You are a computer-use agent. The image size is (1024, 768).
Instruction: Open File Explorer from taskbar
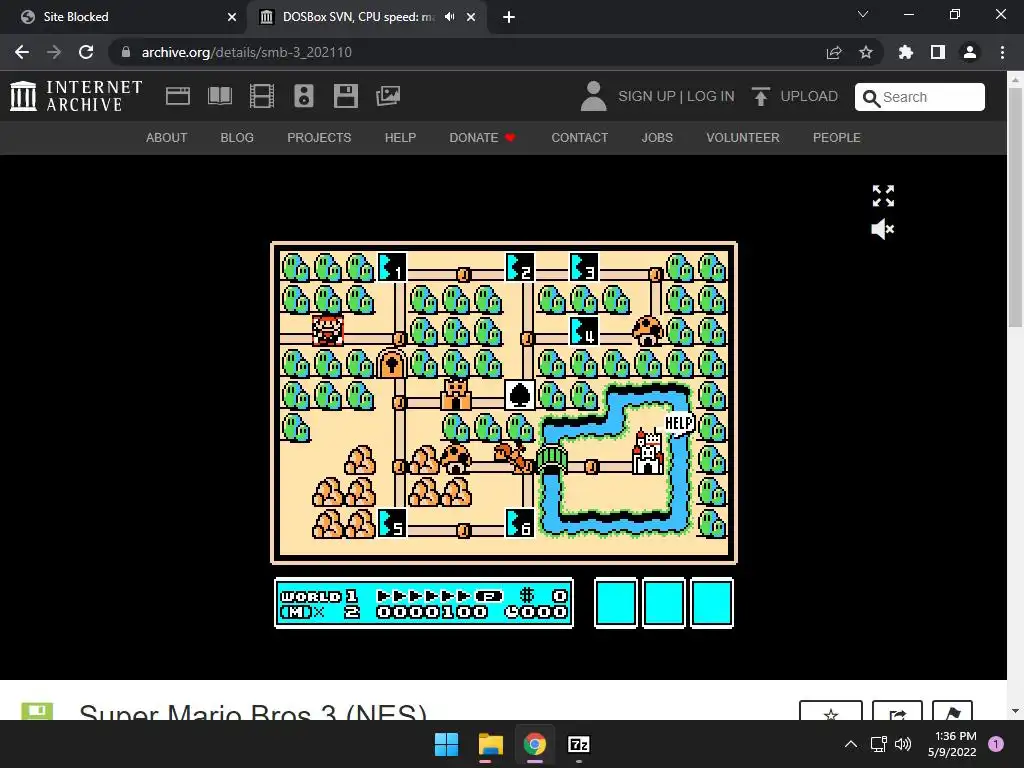(x=490, y=744)
